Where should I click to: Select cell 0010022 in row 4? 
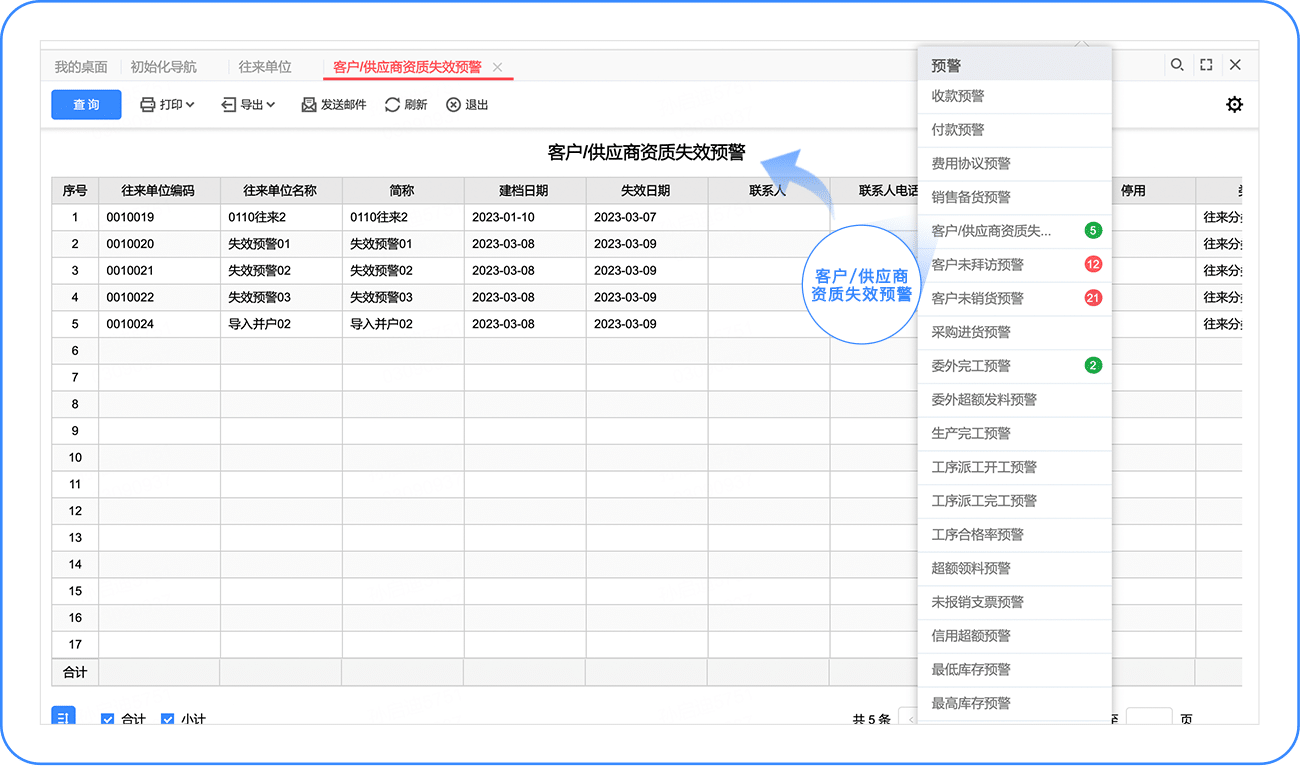click(x=159, y=298)
